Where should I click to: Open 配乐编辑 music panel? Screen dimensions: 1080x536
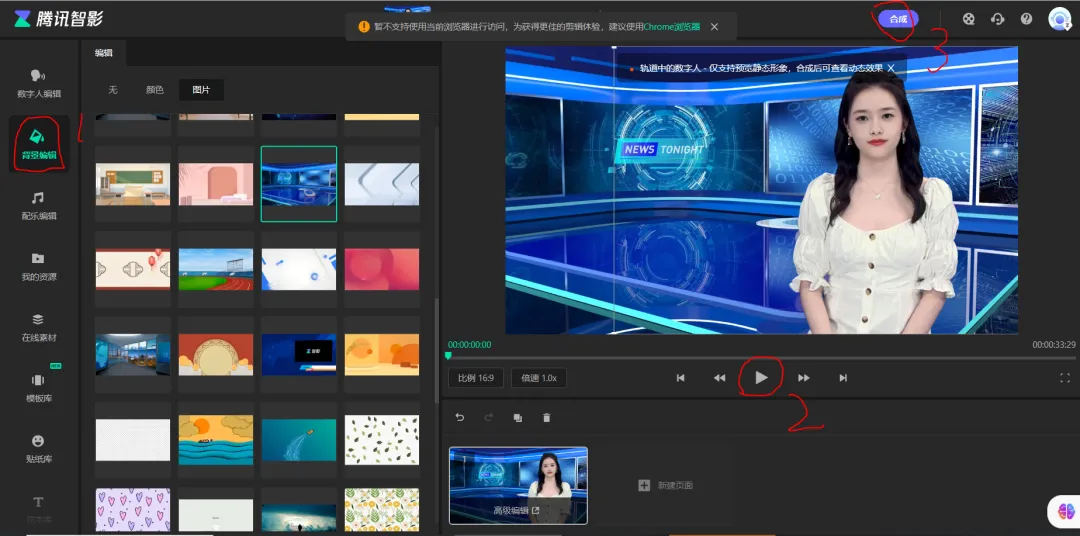39,205
